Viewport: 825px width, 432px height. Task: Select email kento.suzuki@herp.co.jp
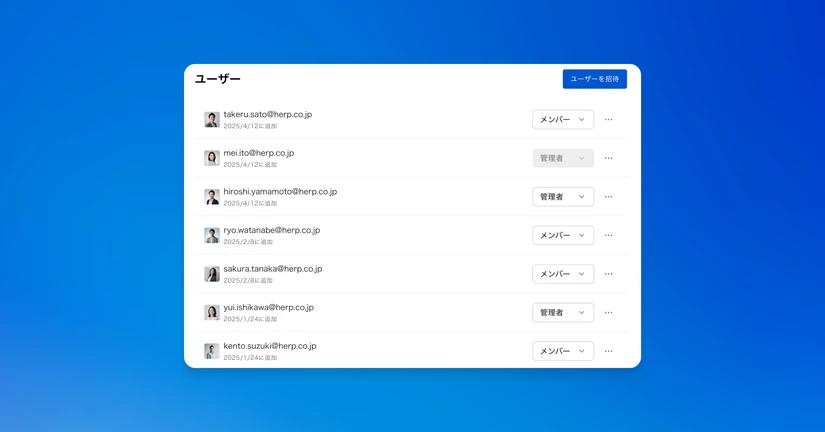coord(270,346)
